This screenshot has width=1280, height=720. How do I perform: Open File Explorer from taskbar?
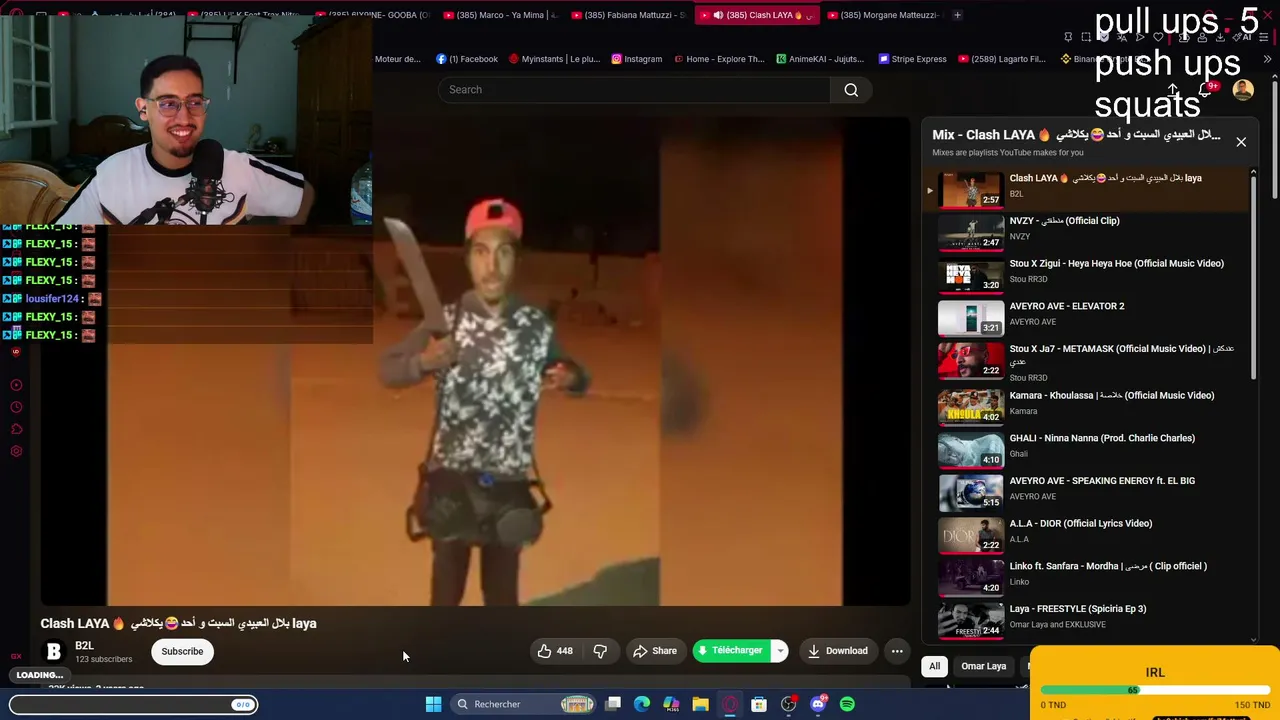point(700,704)
